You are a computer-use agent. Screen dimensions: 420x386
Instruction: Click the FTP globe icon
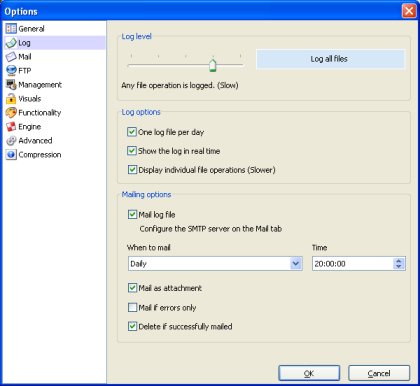tap(11, 71)
